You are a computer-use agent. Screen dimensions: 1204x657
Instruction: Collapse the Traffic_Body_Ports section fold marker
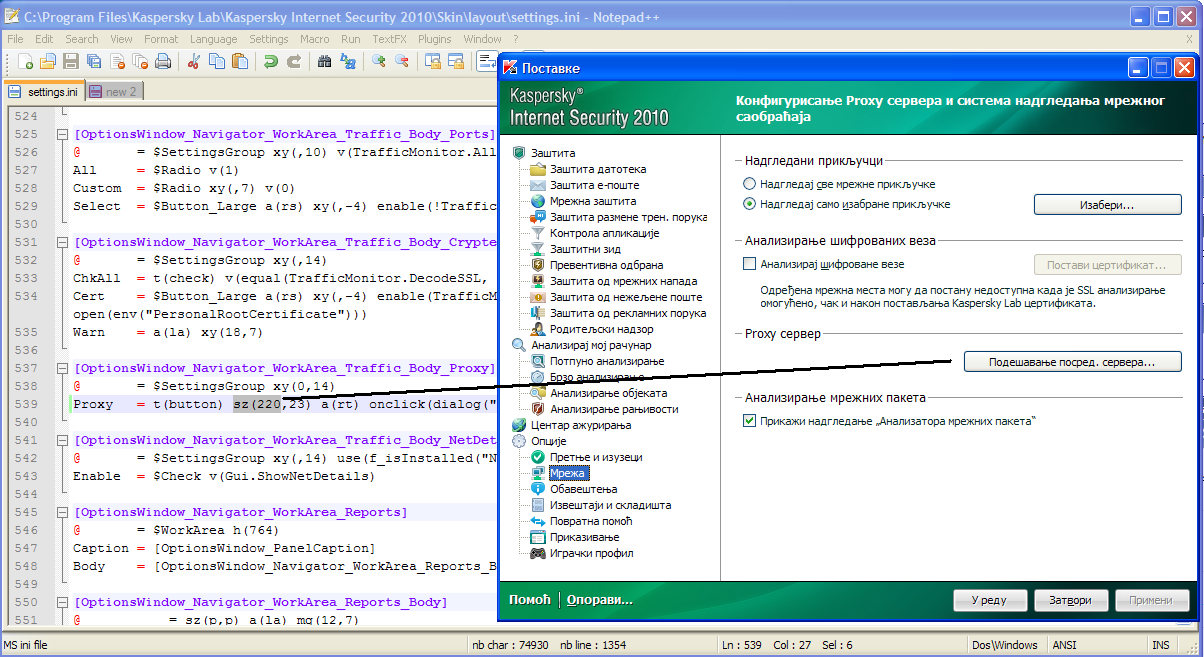click(63, 135)
